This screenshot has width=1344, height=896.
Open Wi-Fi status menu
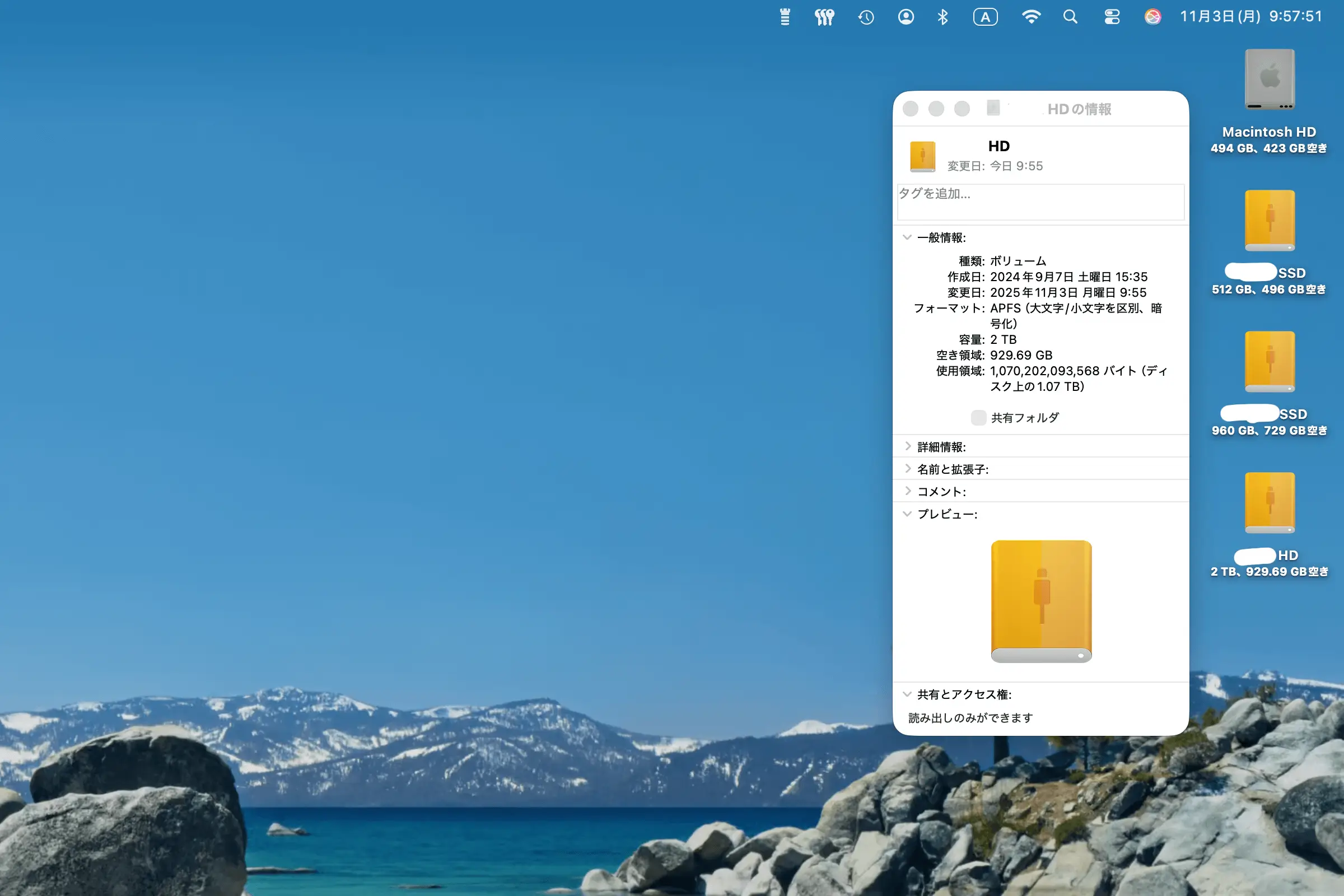[x=1031, y=17]
